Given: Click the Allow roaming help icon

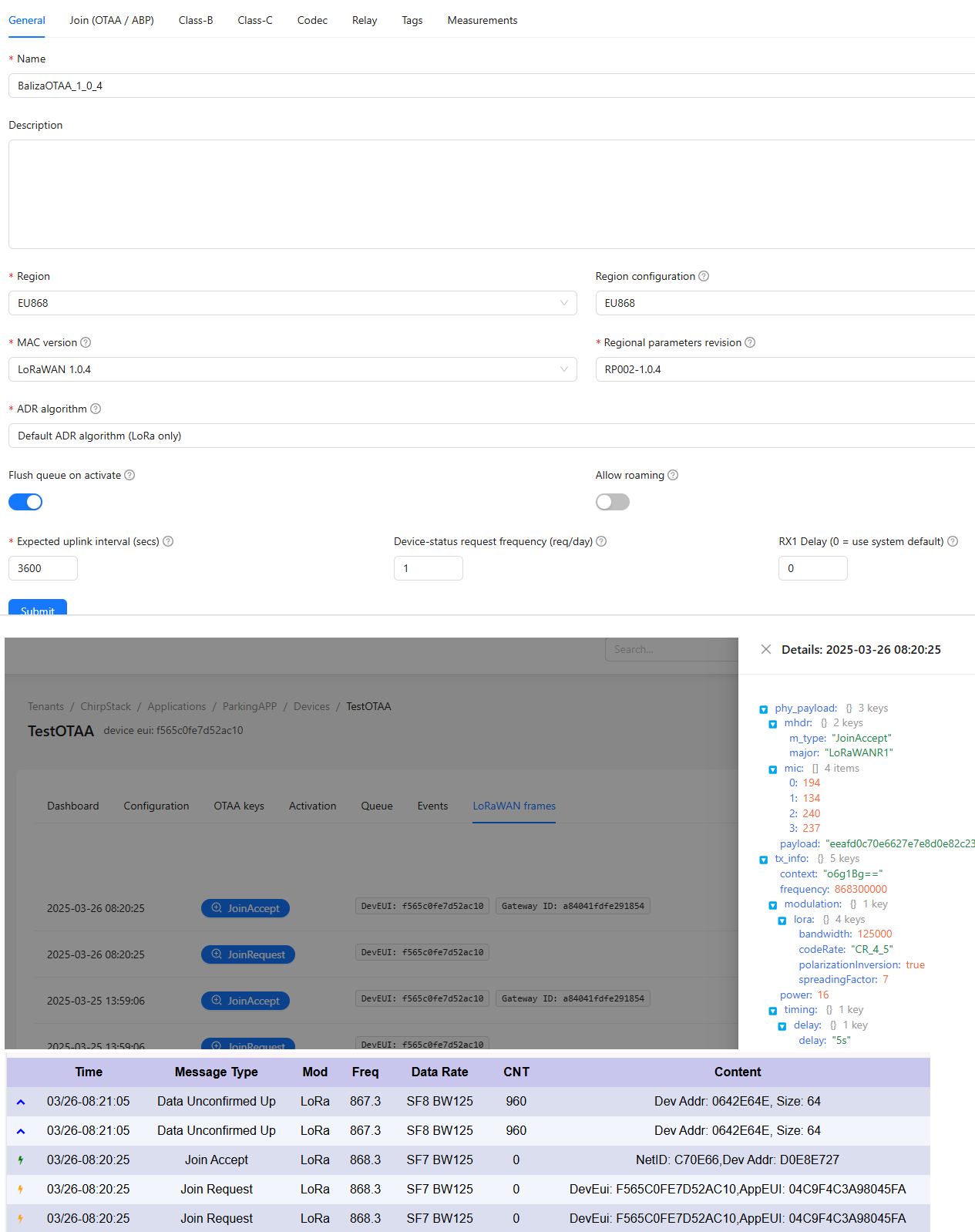Looking at the screenshot, I should 673,475.
